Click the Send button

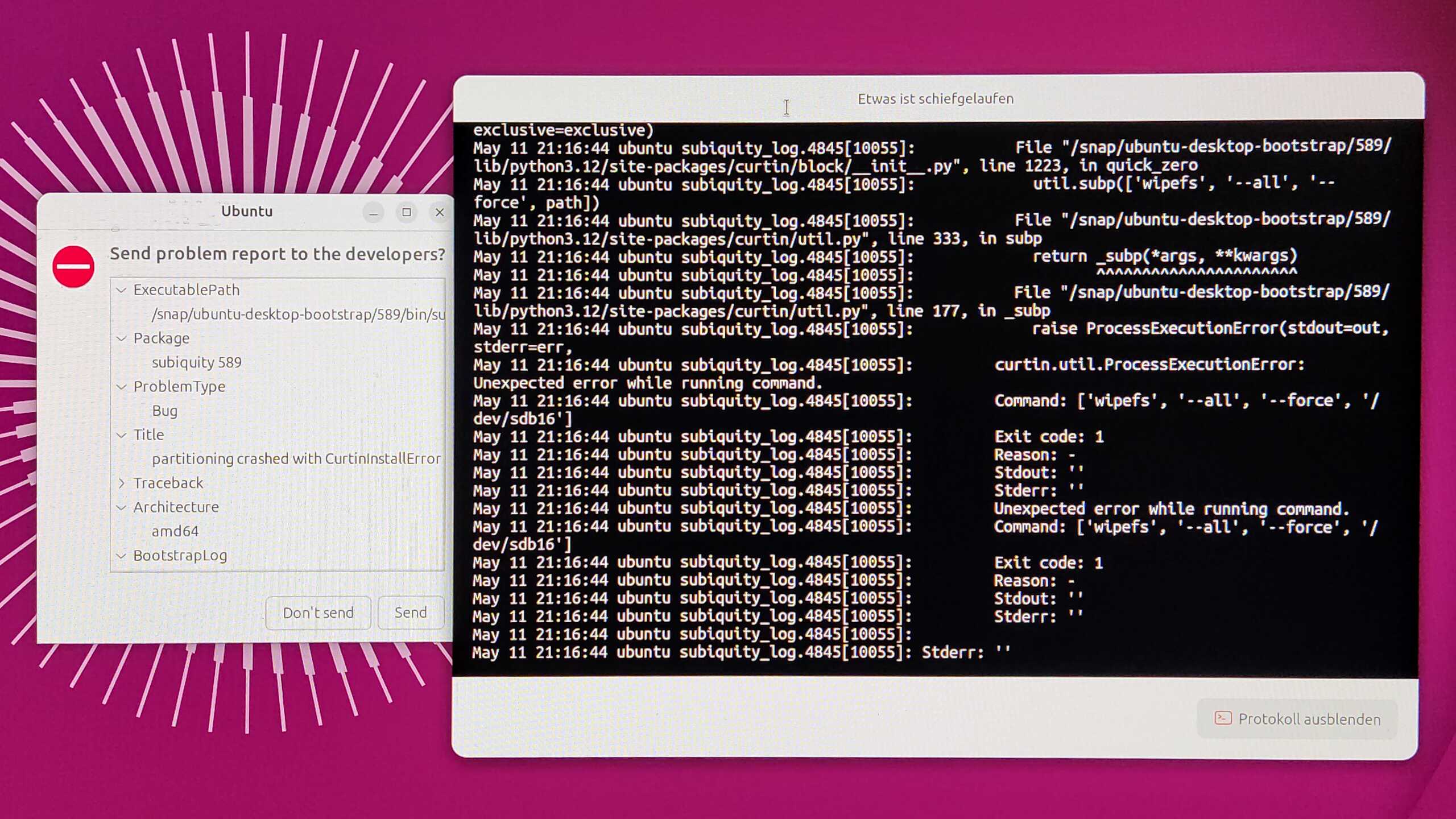411,613
